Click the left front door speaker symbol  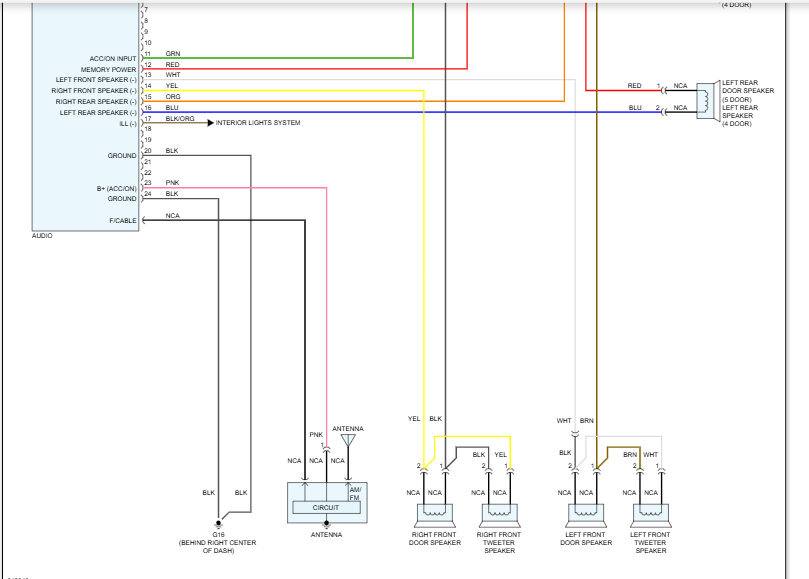coord(586,515)
